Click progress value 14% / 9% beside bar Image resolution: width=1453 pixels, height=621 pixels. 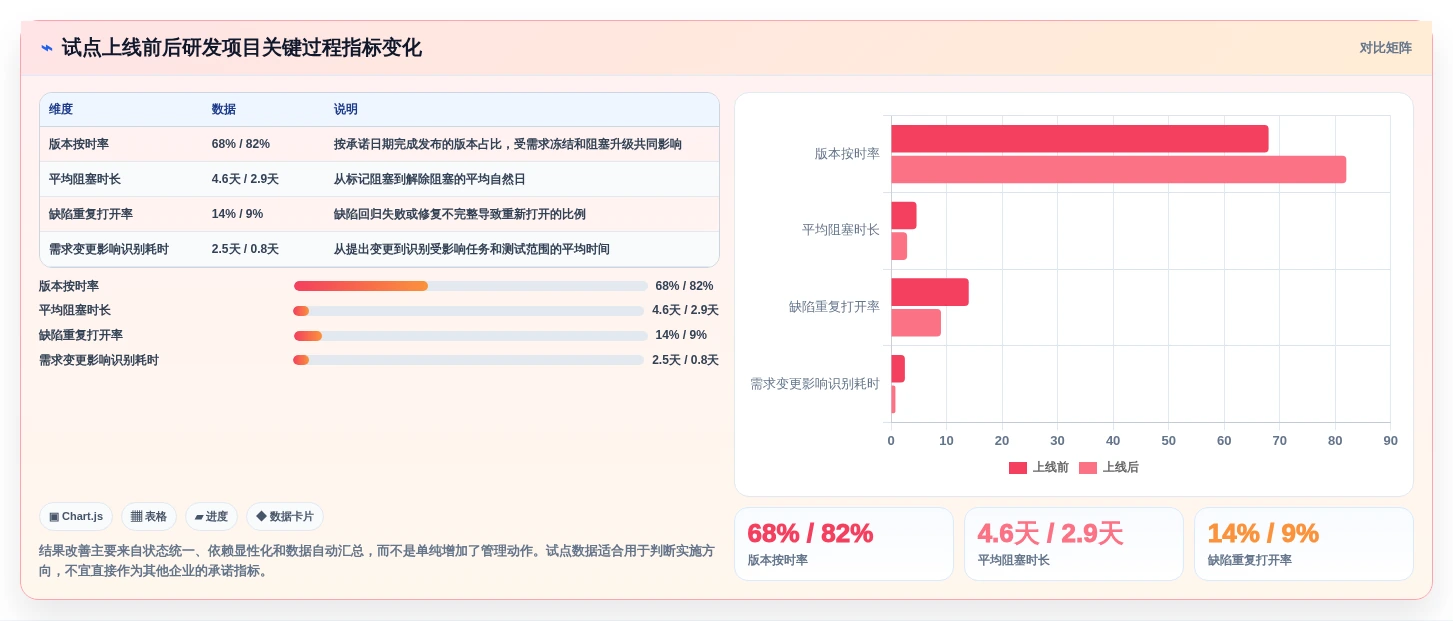point(681,335)
